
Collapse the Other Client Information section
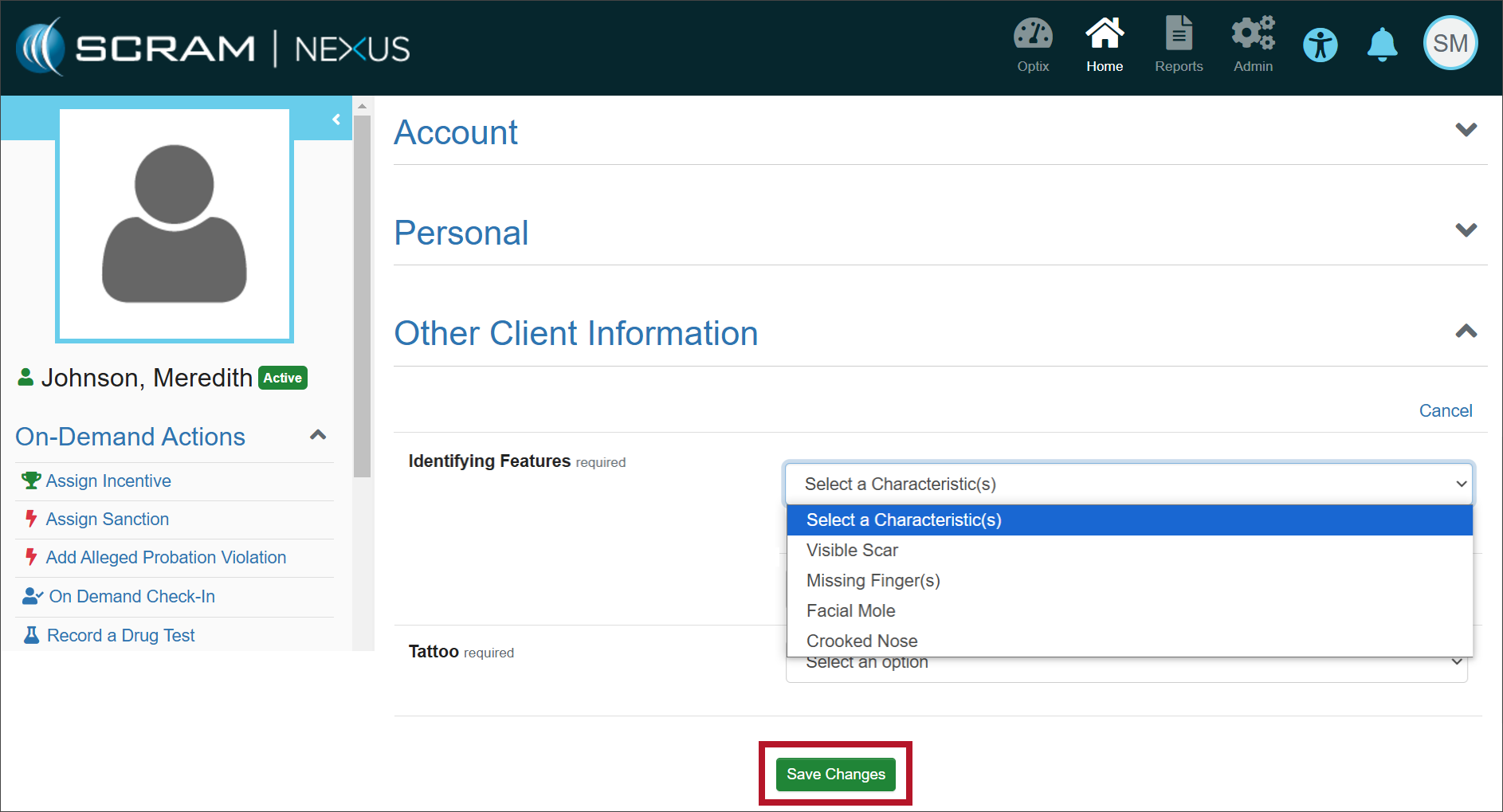coord(1466,331)
